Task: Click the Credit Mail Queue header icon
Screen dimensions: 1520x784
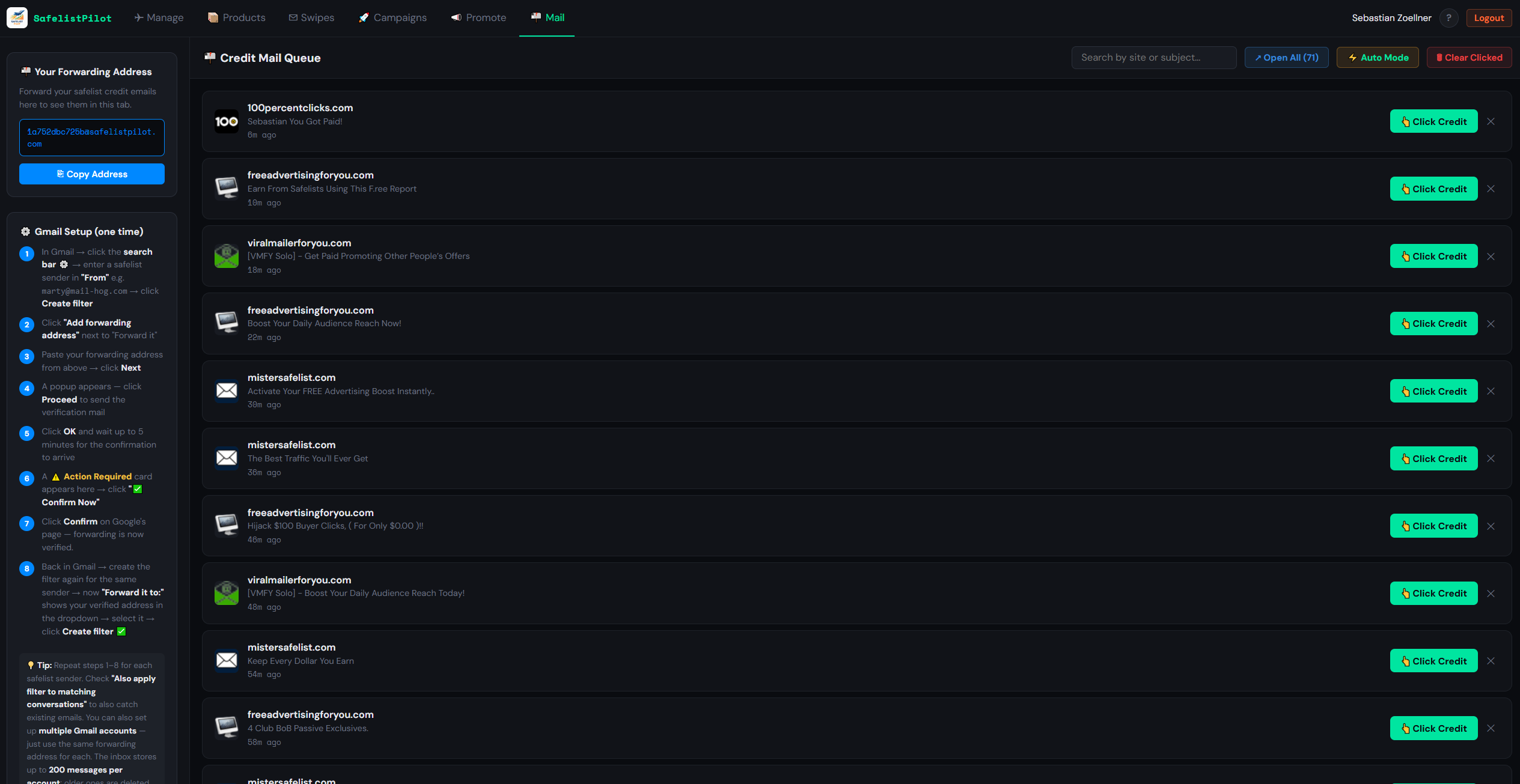Action: pos(210,57)
